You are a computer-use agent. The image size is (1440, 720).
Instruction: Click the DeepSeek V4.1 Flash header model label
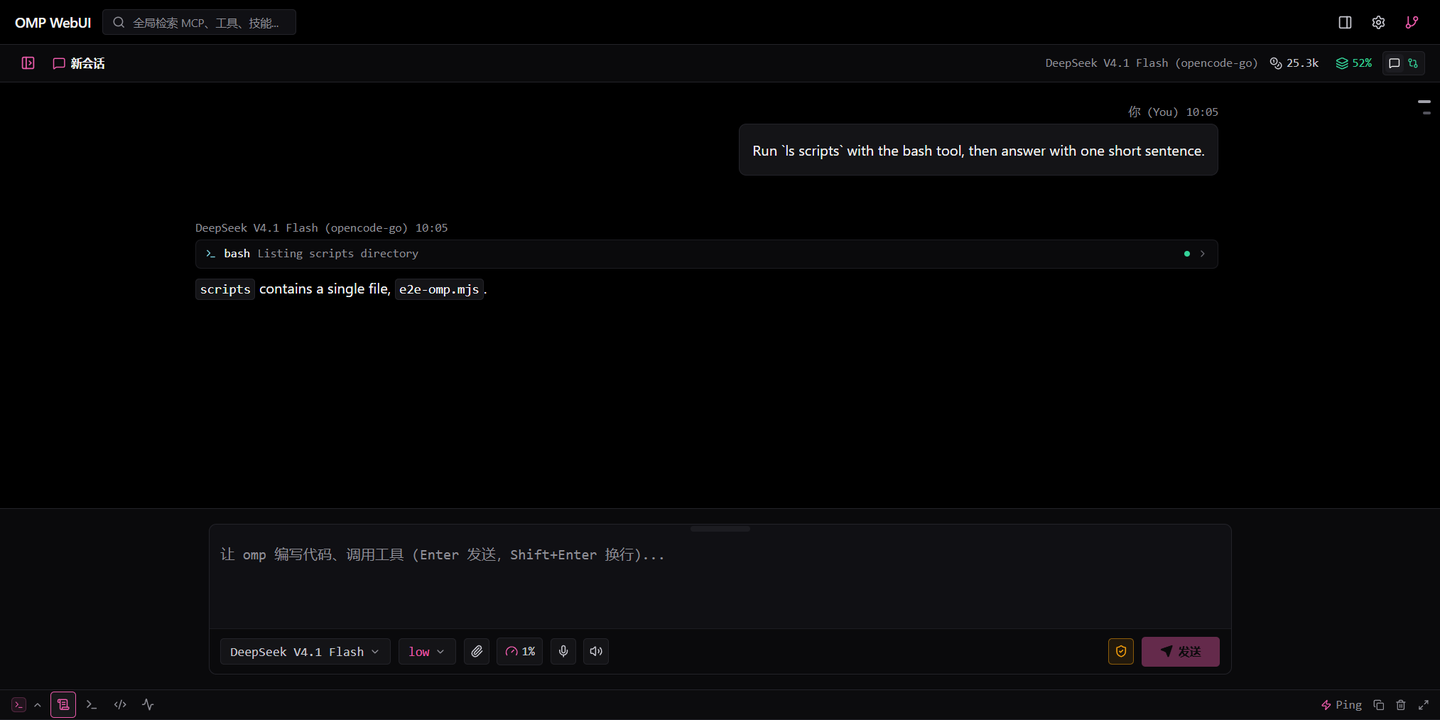click(1151, 63)
